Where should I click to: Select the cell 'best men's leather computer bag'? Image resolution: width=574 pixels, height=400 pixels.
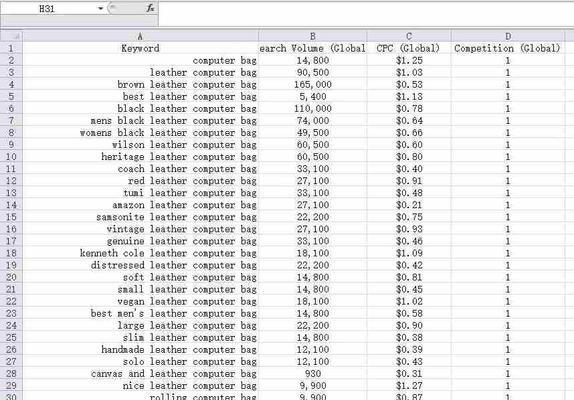[x=140, y=314]
